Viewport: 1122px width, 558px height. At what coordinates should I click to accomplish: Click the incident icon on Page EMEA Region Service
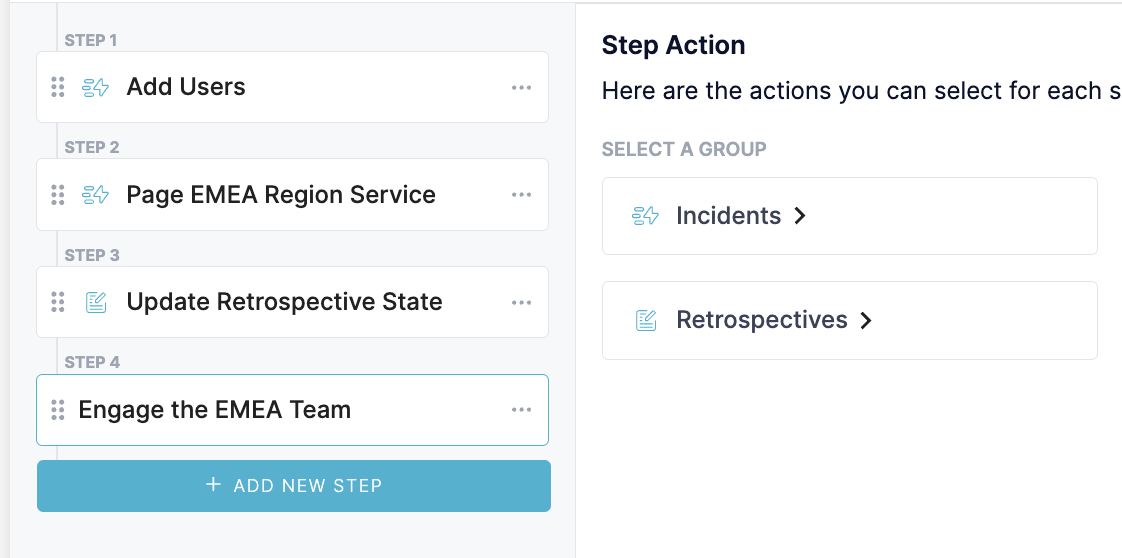click(95, 195)
